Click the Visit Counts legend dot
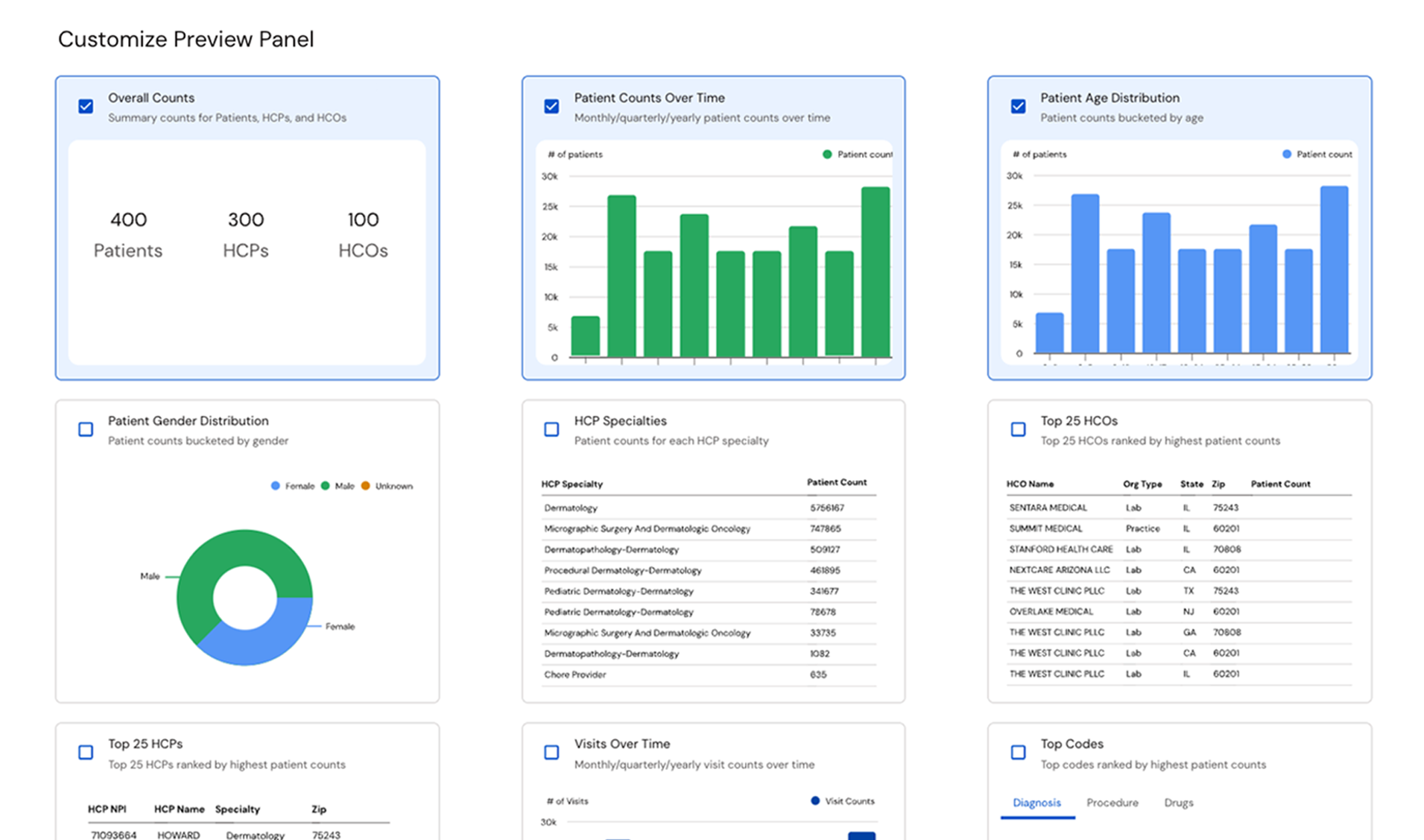 pyautogui.click(x=815, y=801)
